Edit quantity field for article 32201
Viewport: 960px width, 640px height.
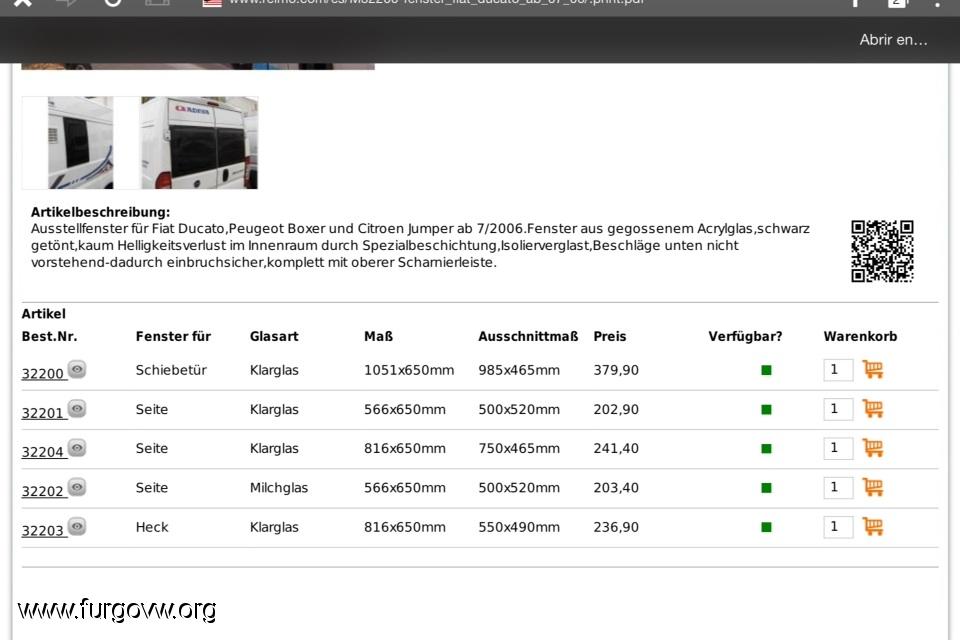point(838,409)
